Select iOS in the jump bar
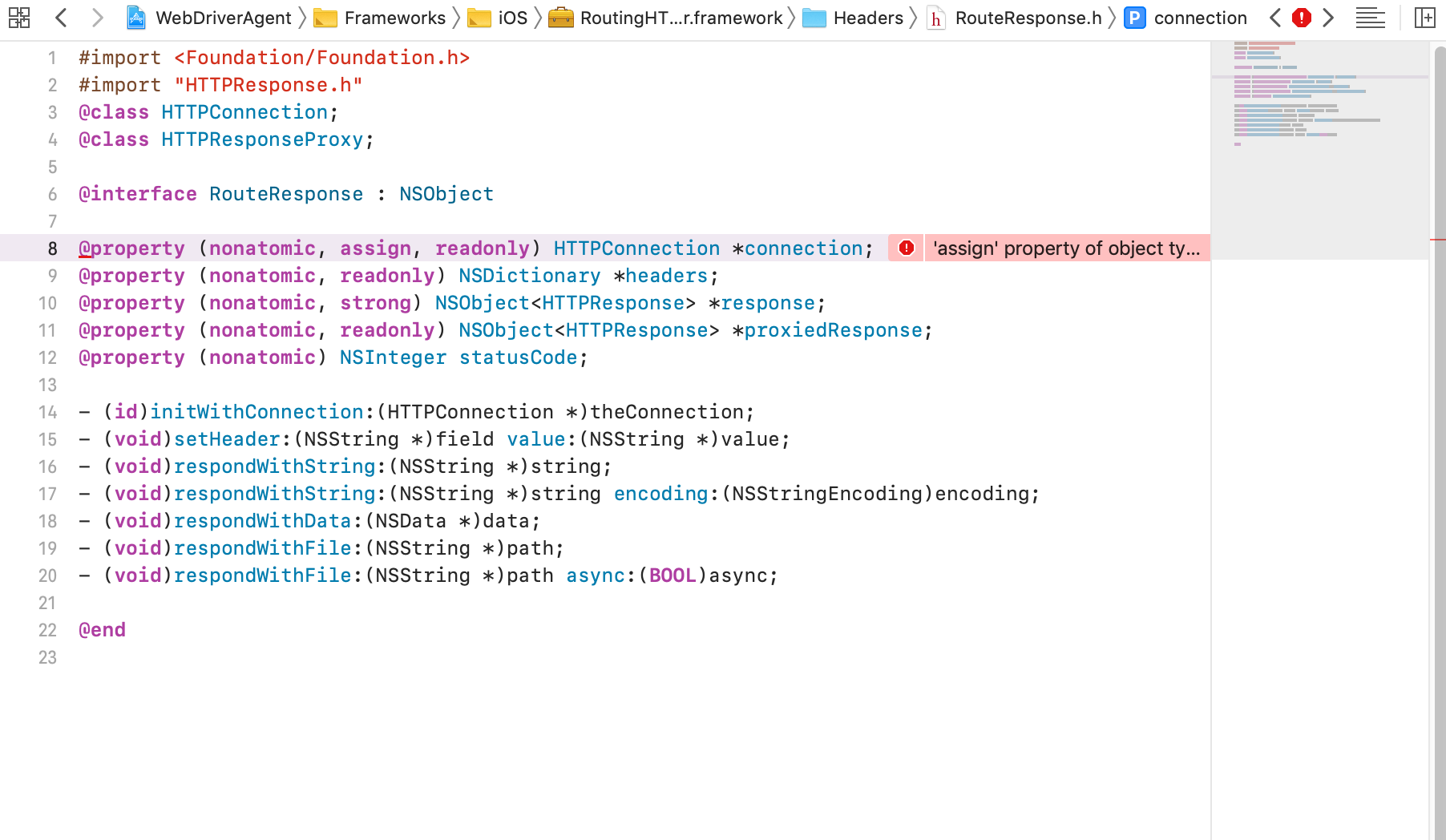The image size is (1446, 840). (x=513, y=18)
